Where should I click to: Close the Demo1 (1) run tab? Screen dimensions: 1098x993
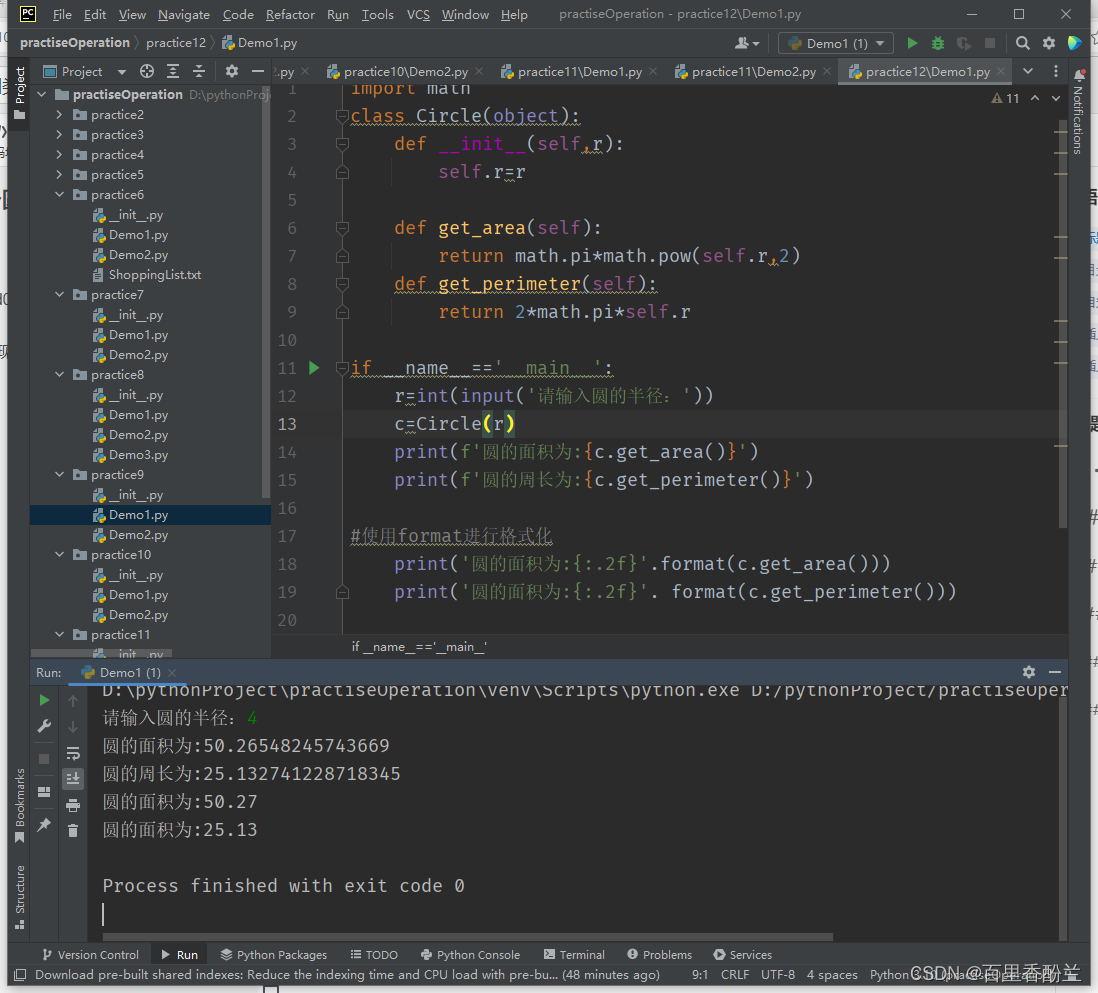(x=172, y=673)
